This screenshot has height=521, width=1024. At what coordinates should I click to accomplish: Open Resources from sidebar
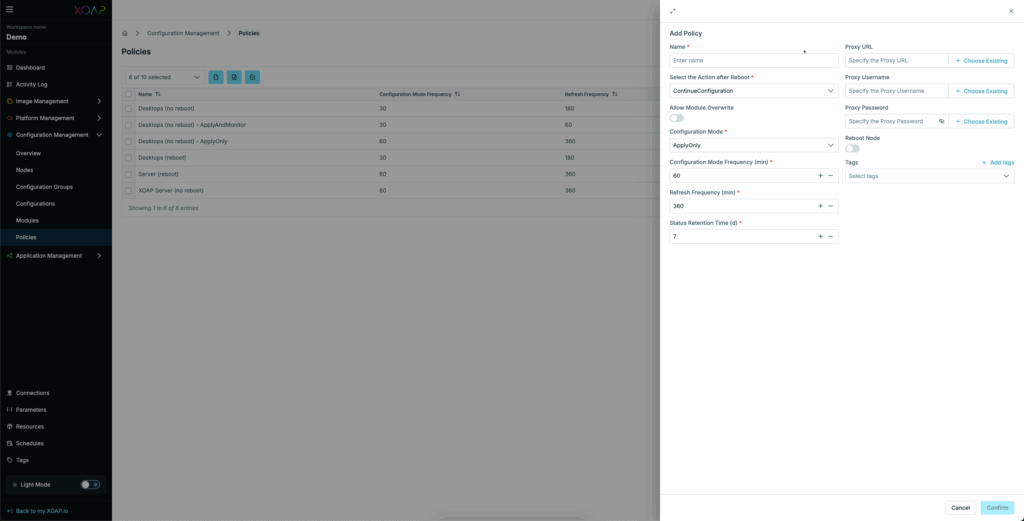tap(30, 427)
